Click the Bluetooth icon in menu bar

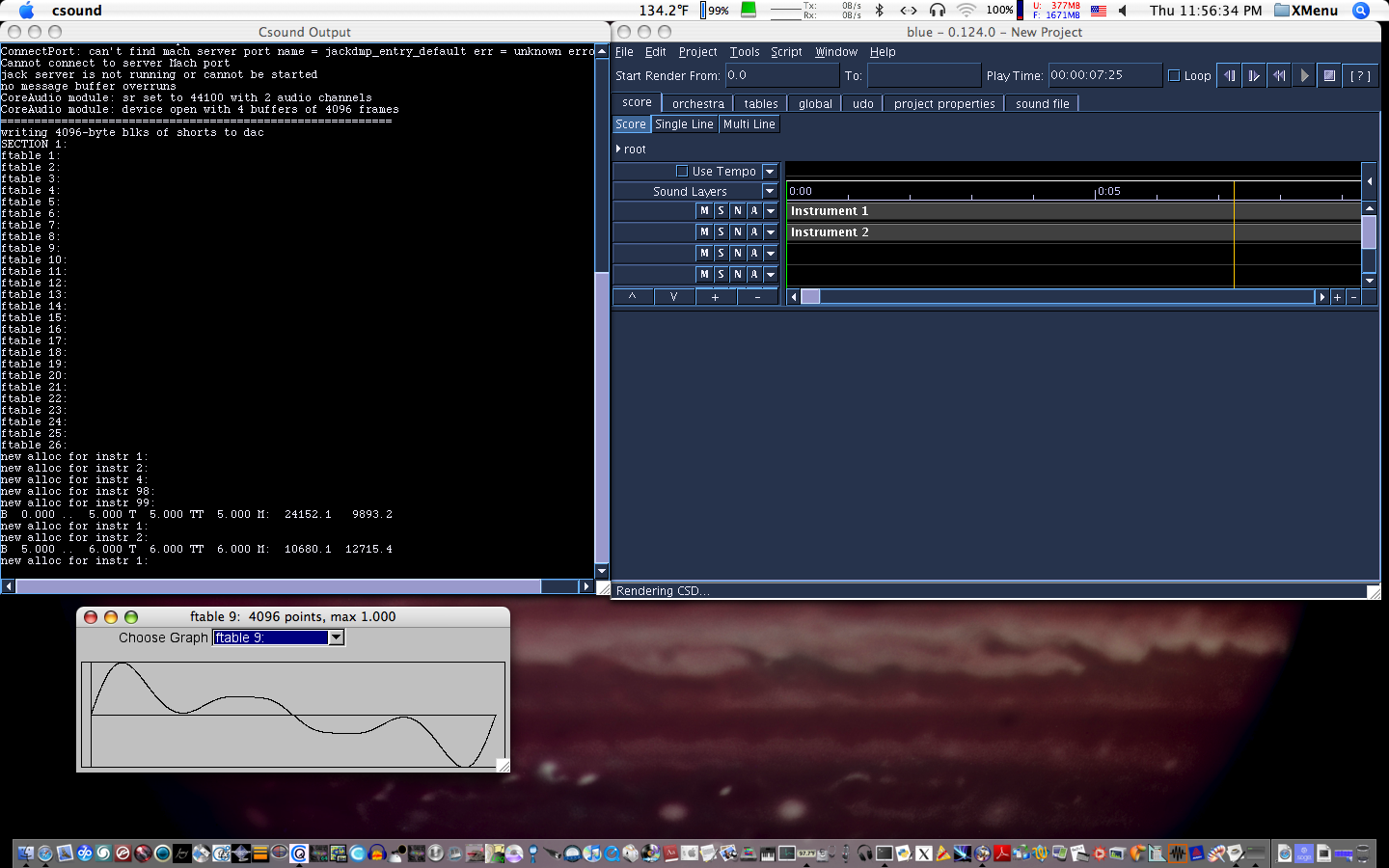879,10
